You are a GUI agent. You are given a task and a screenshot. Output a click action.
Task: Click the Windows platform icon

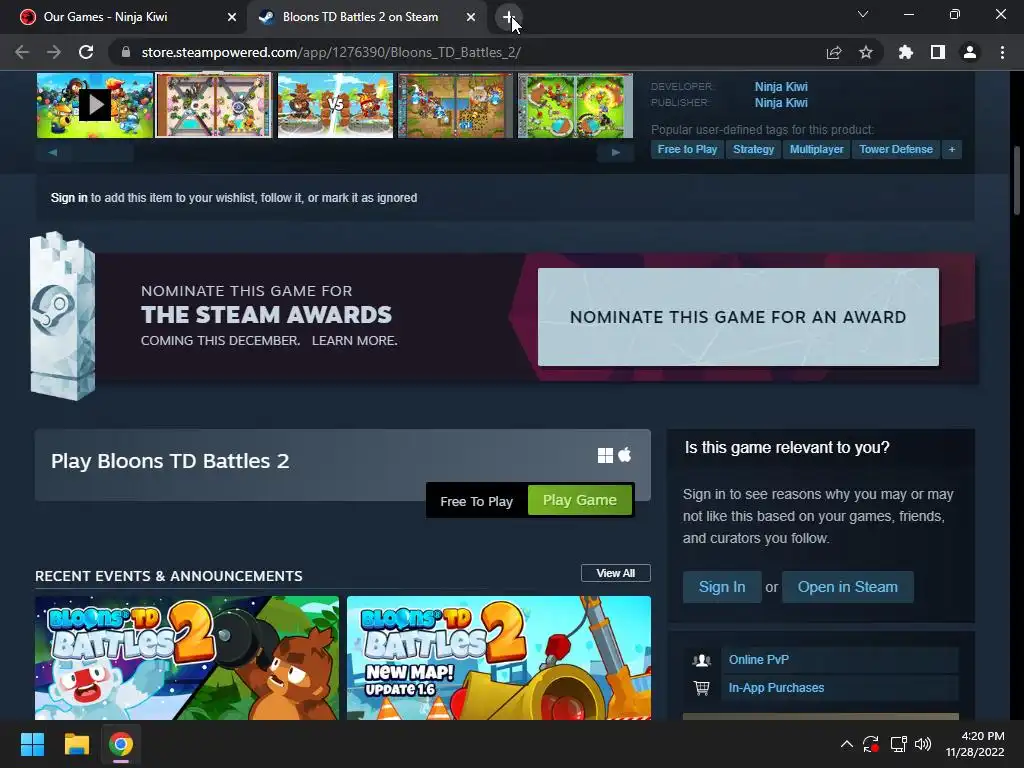point(605,455)
